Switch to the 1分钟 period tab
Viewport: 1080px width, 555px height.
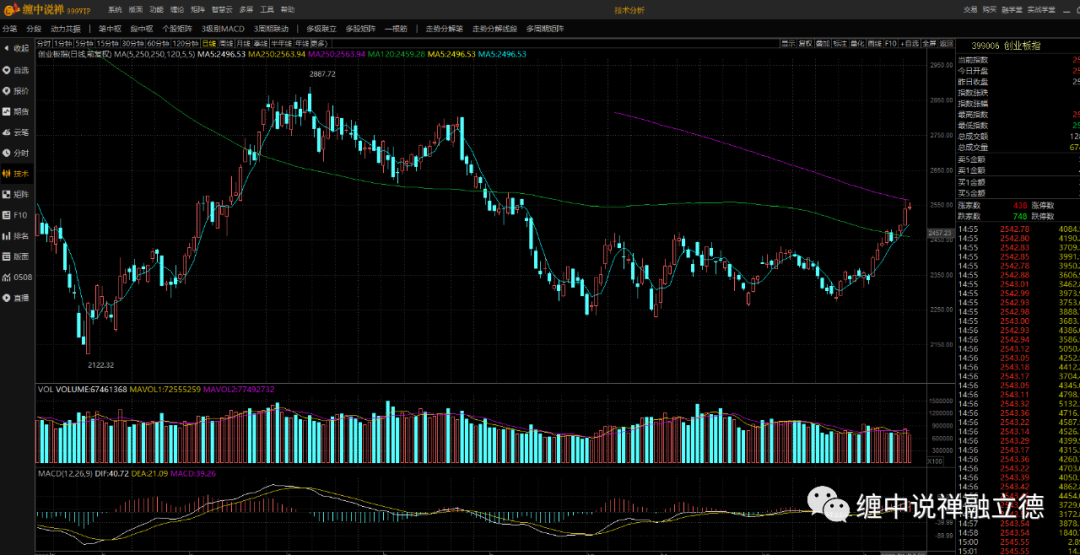click(x=63, y=43)
